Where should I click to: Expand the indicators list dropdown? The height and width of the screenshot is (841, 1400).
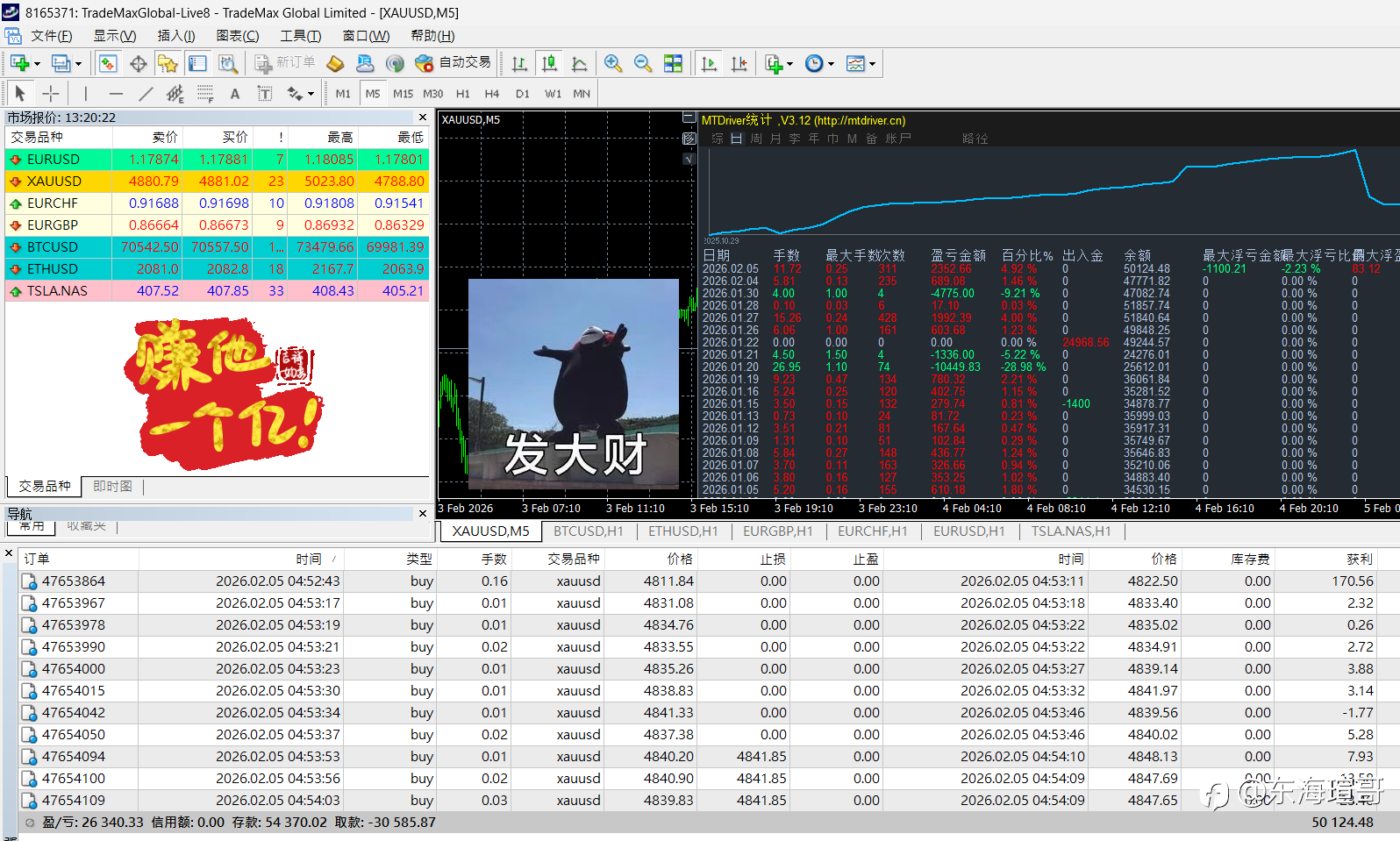(789, 64)
